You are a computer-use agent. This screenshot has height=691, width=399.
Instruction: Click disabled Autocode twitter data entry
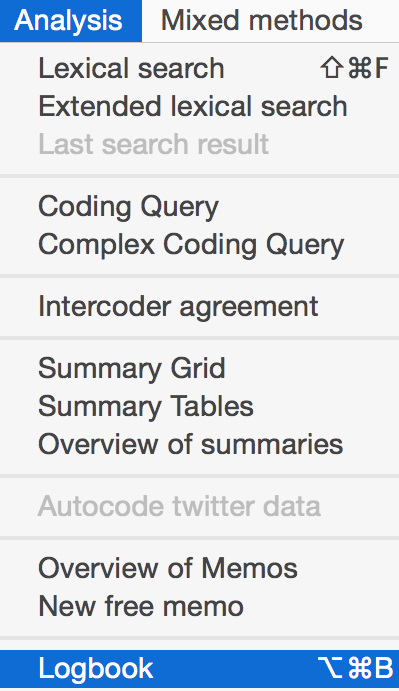pos(199,506)
